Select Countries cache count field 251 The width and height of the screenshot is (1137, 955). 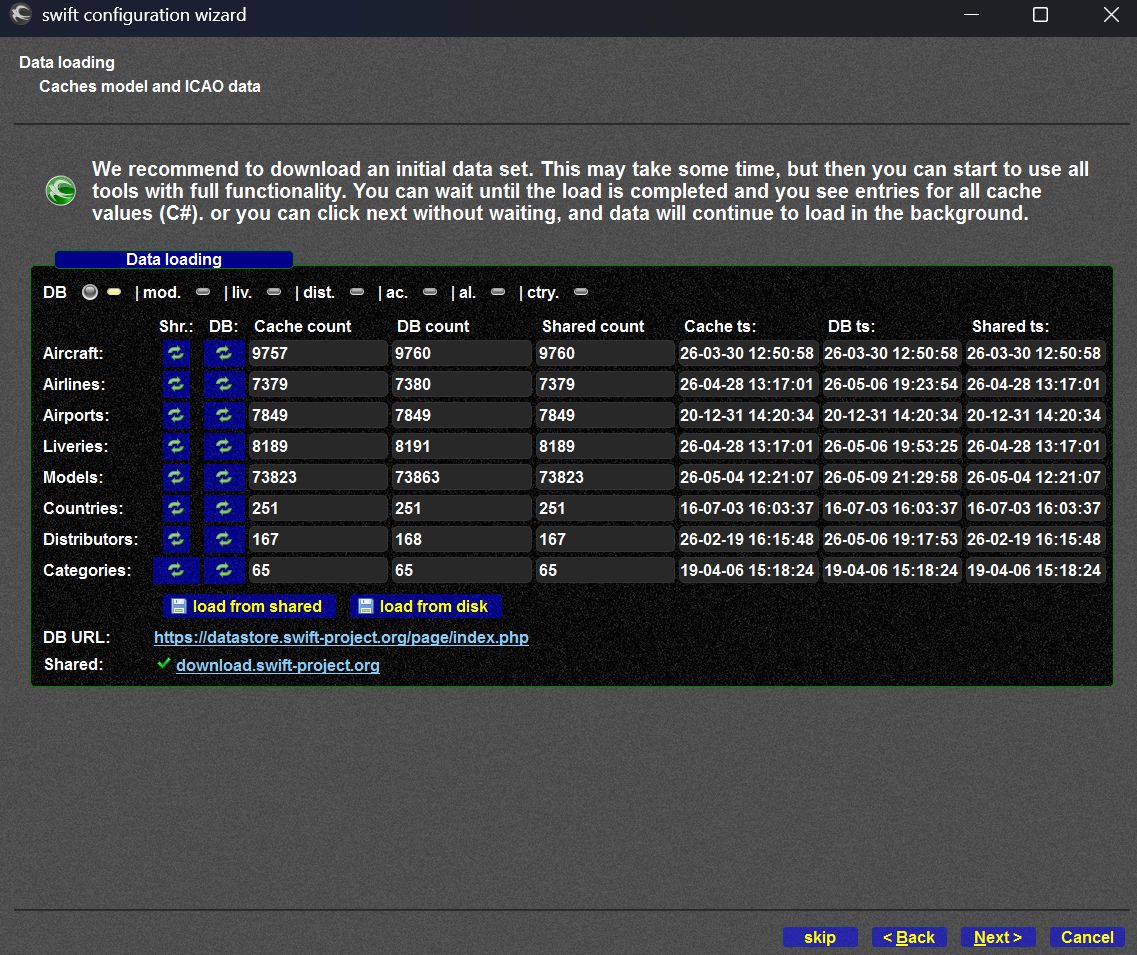tap(318, 508)
